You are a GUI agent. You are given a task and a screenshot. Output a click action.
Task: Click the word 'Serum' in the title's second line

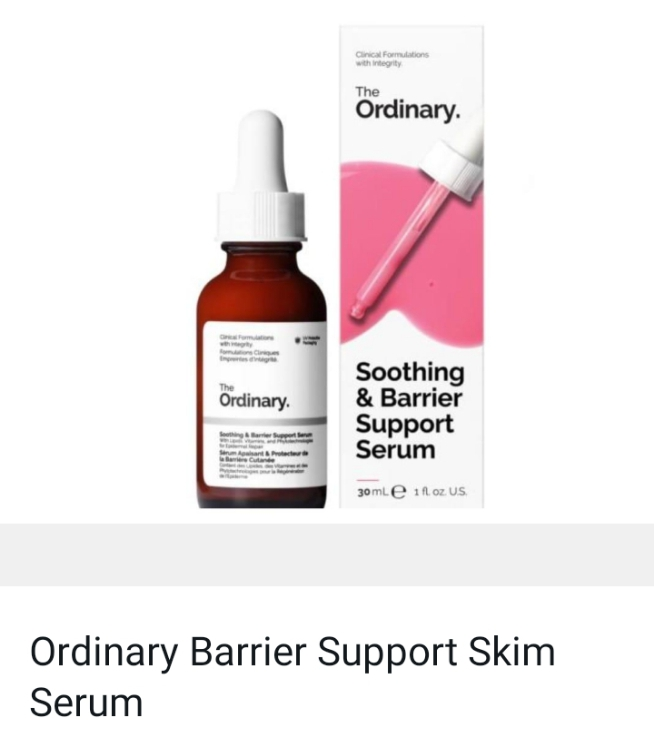tap(86, 703)
